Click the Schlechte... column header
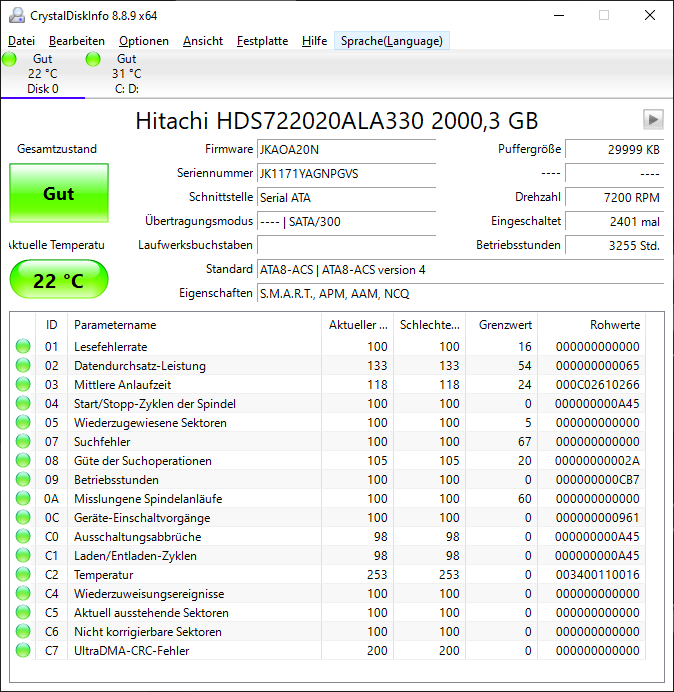This screenshot has width=674, height=692. tap(429, 325)
